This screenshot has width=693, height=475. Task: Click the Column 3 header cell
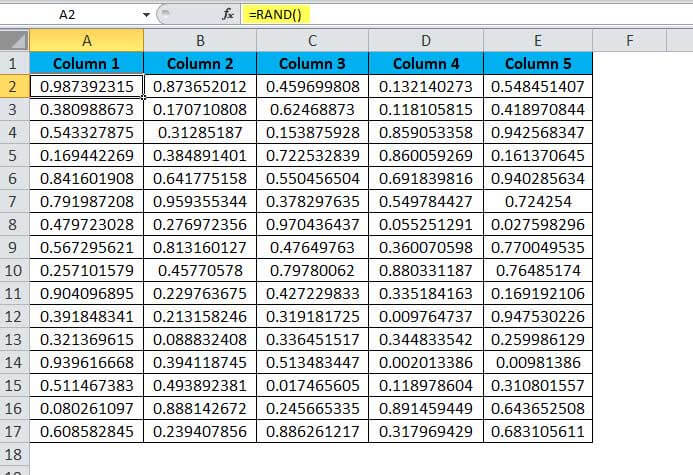pos(312,64)
